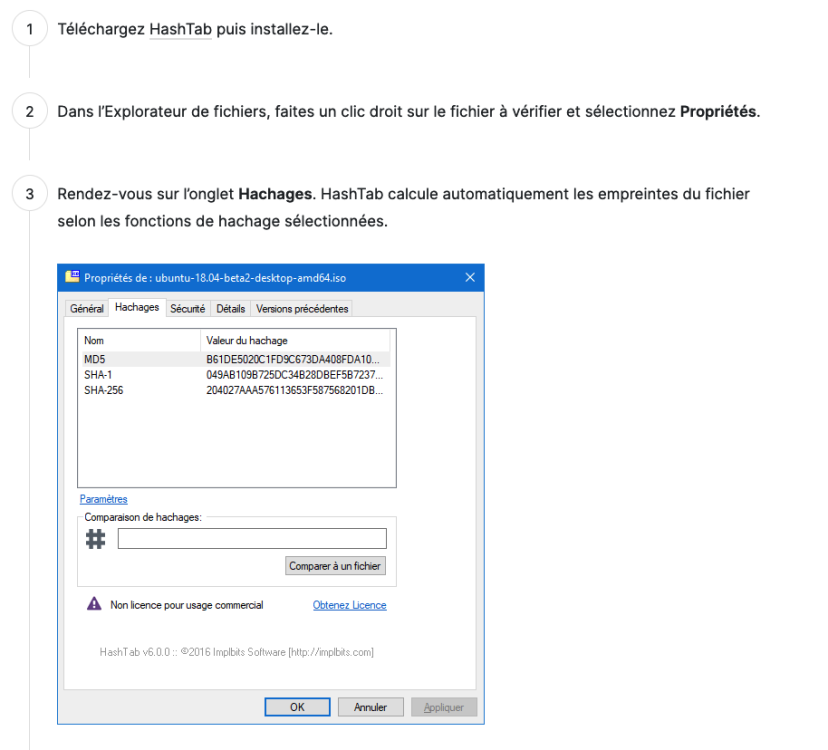Click the file icon in the title bar
Image resolution: width=828 pixels, height=750 pixels.
pos(72,277)
